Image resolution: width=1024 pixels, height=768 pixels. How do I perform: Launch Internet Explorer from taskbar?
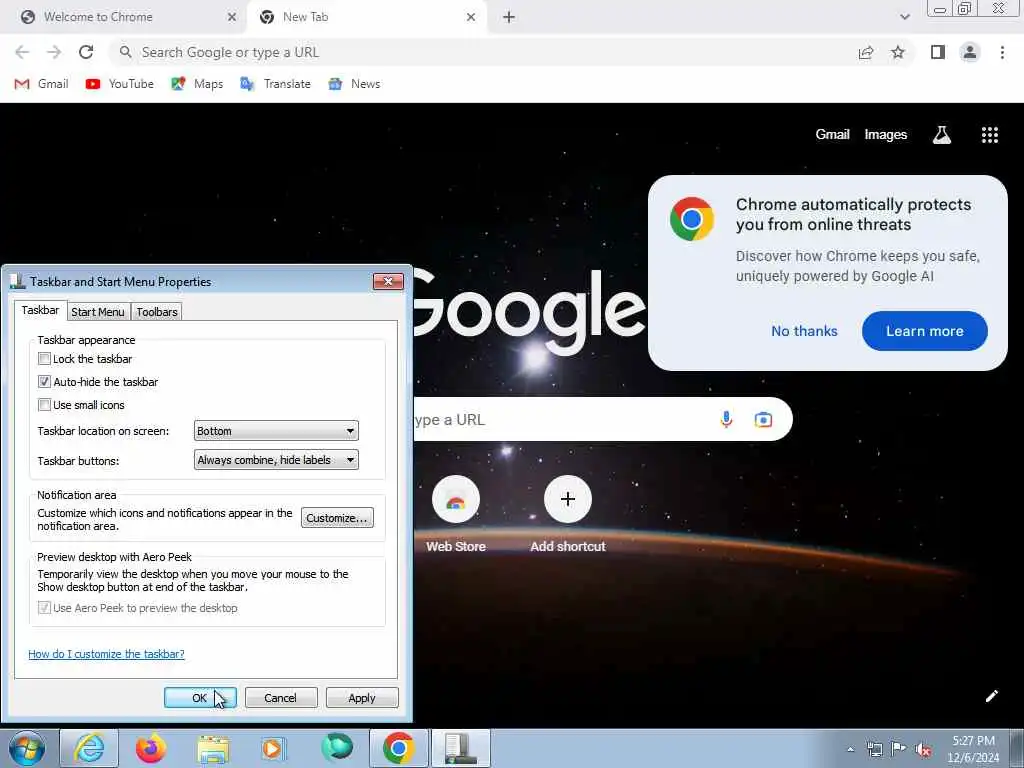coord(89,748)
